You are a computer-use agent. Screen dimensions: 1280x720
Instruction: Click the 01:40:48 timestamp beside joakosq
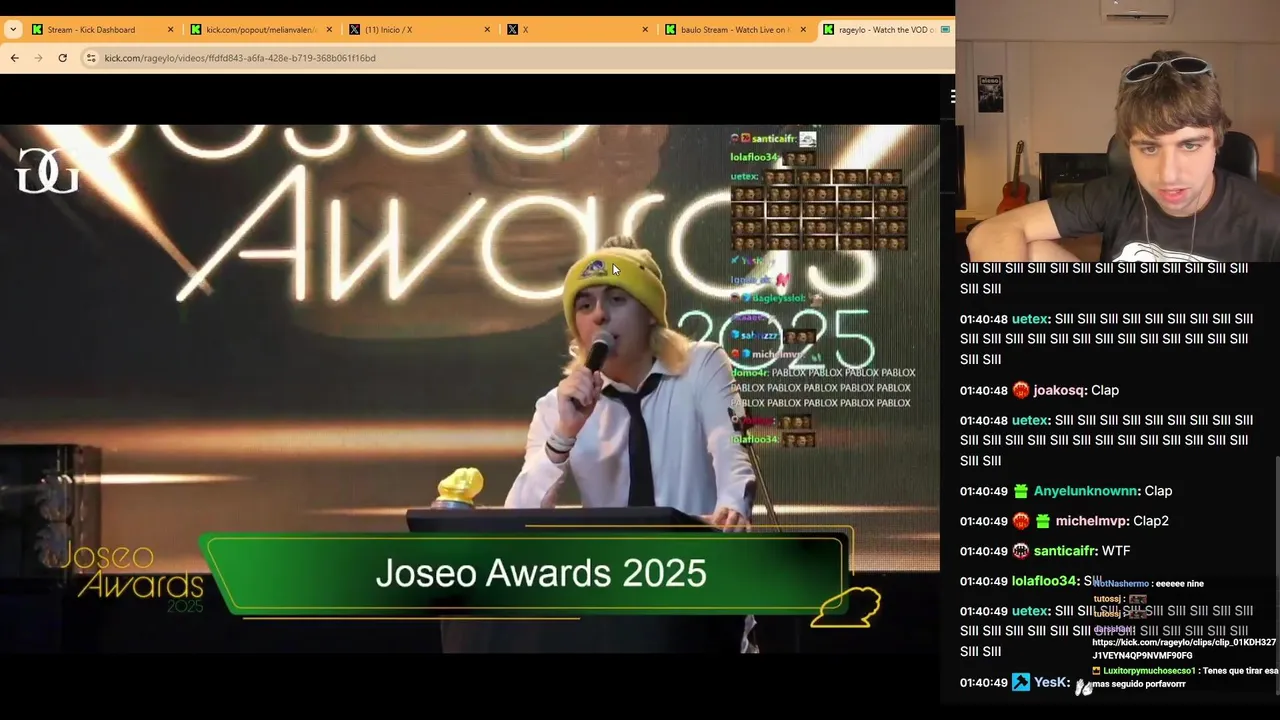click(x=983, y=390)
